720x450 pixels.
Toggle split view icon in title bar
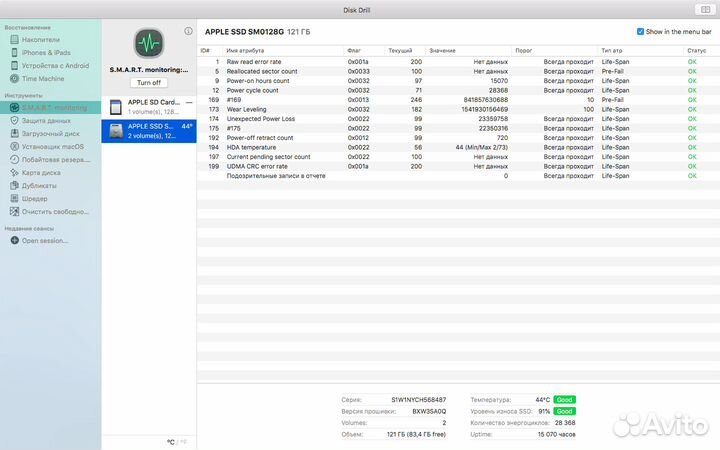coord(705,9)
